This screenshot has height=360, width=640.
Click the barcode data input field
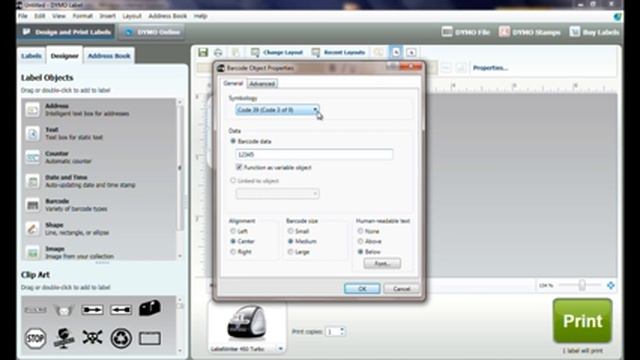point(314,154)
